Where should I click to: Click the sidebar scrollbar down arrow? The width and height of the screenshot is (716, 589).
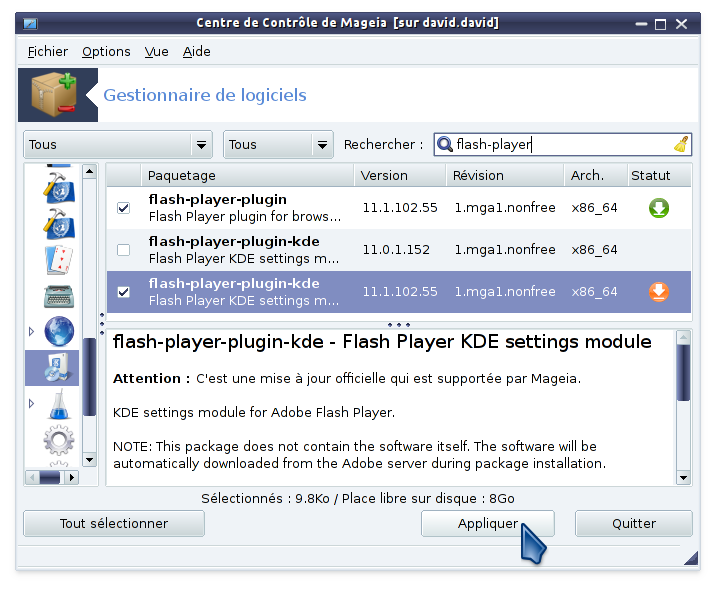pos(90,460)
